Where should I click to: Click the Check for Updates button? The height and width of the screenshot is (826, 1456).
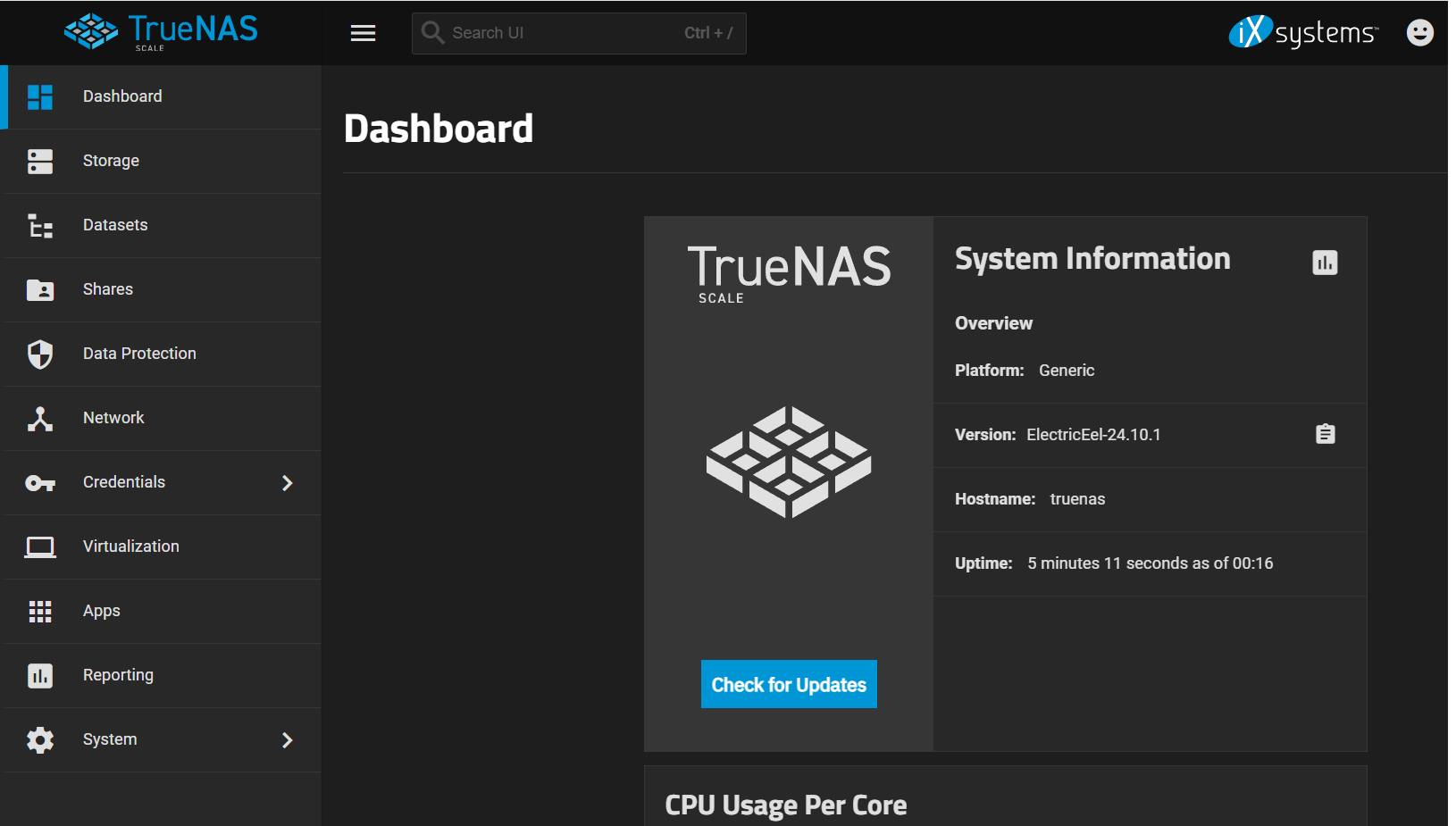(789, 684)
